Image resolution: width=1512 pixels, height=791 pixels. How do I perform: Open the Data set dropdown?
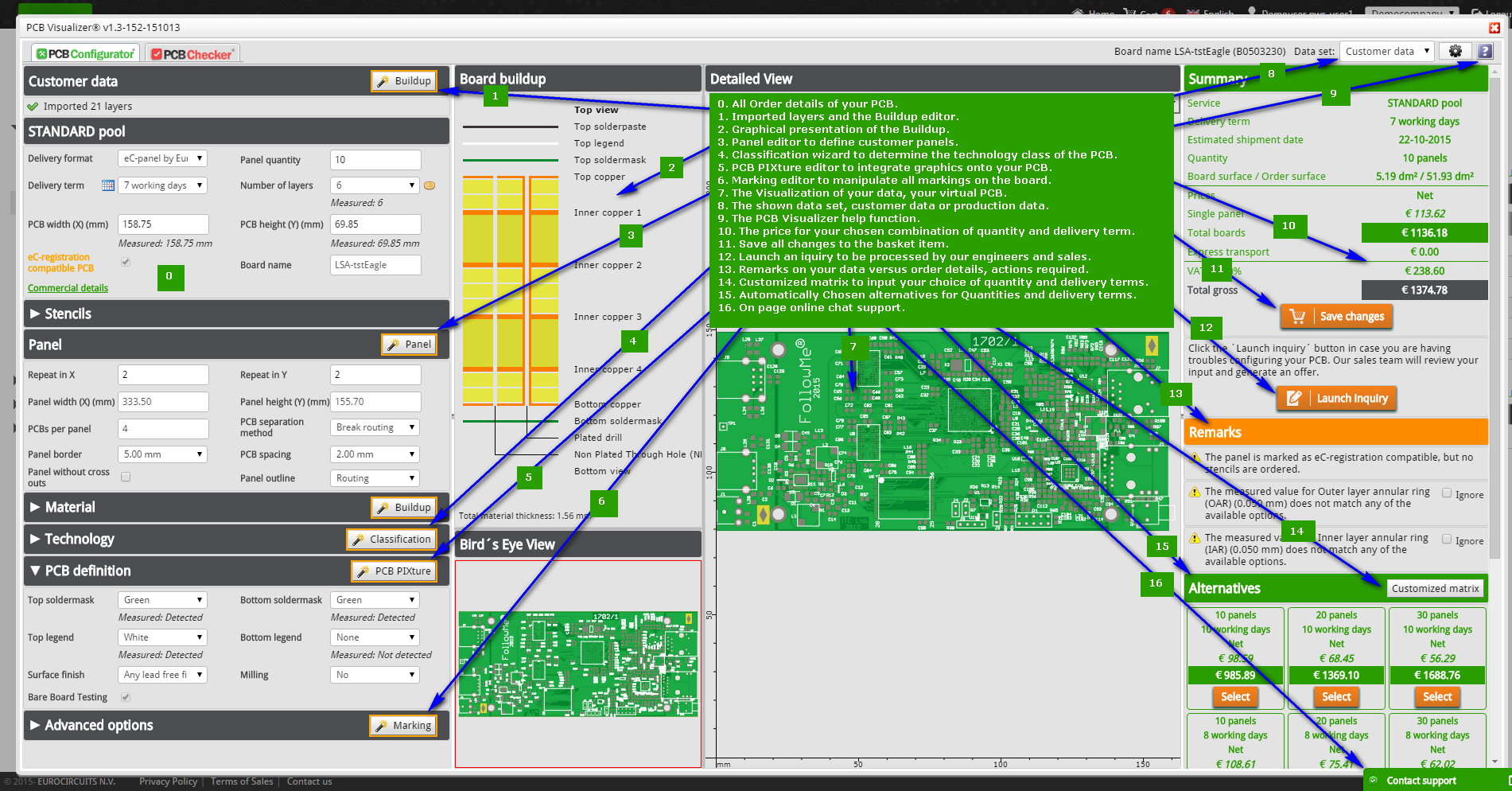tap(1386, 50)
